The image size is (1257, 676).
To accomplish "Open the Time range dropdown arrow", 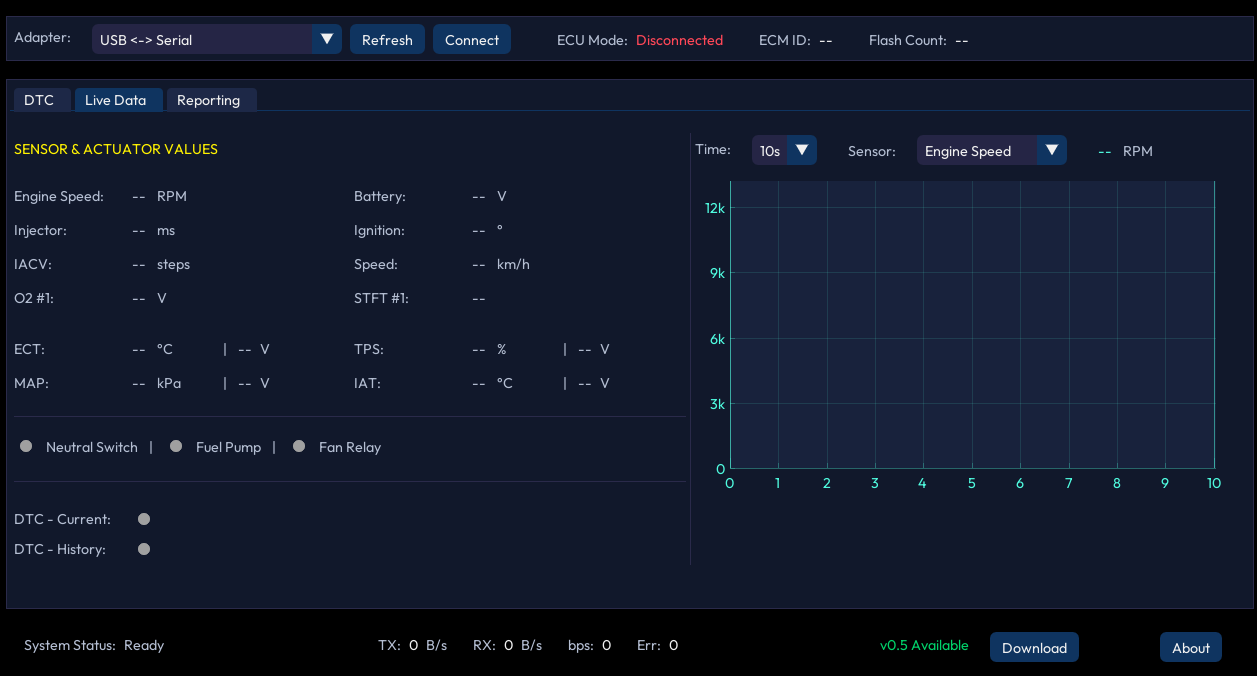I will tap(802, 150).
